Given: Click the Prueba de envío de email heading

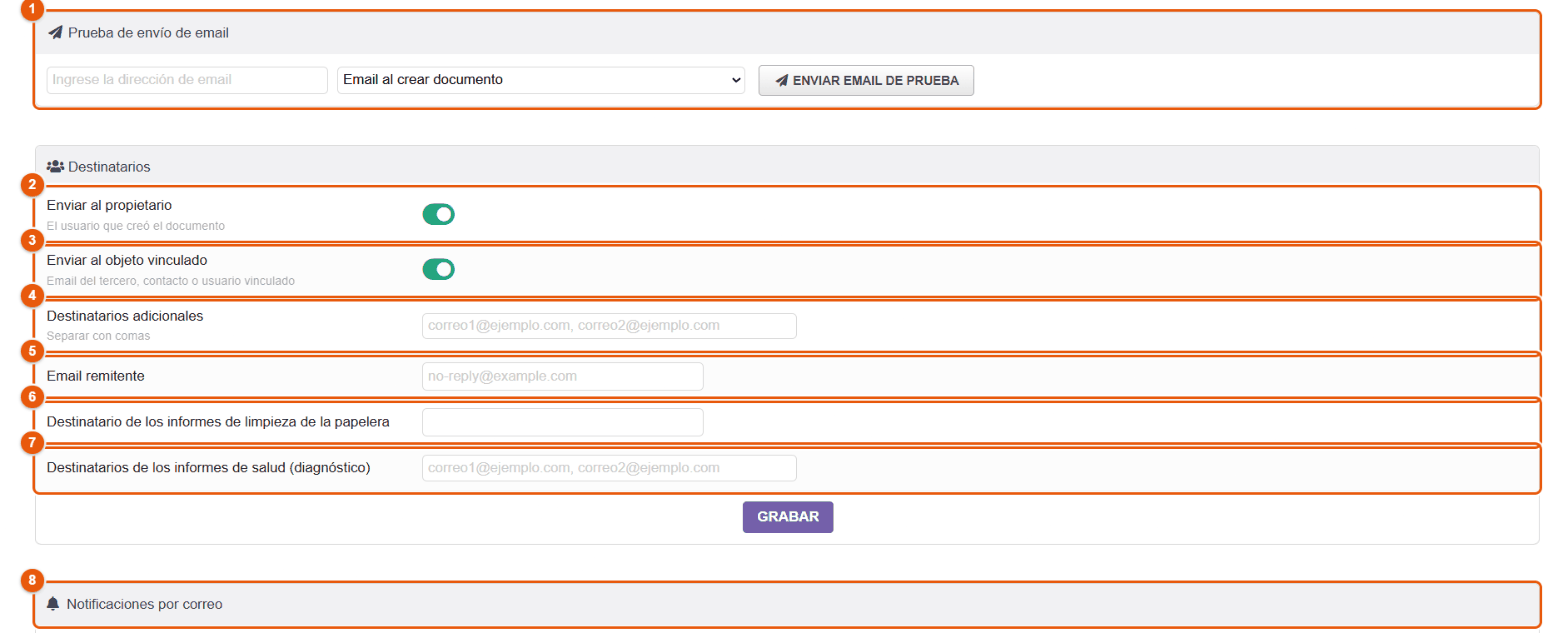Looking at the screenshot, I should click(149, 33).
